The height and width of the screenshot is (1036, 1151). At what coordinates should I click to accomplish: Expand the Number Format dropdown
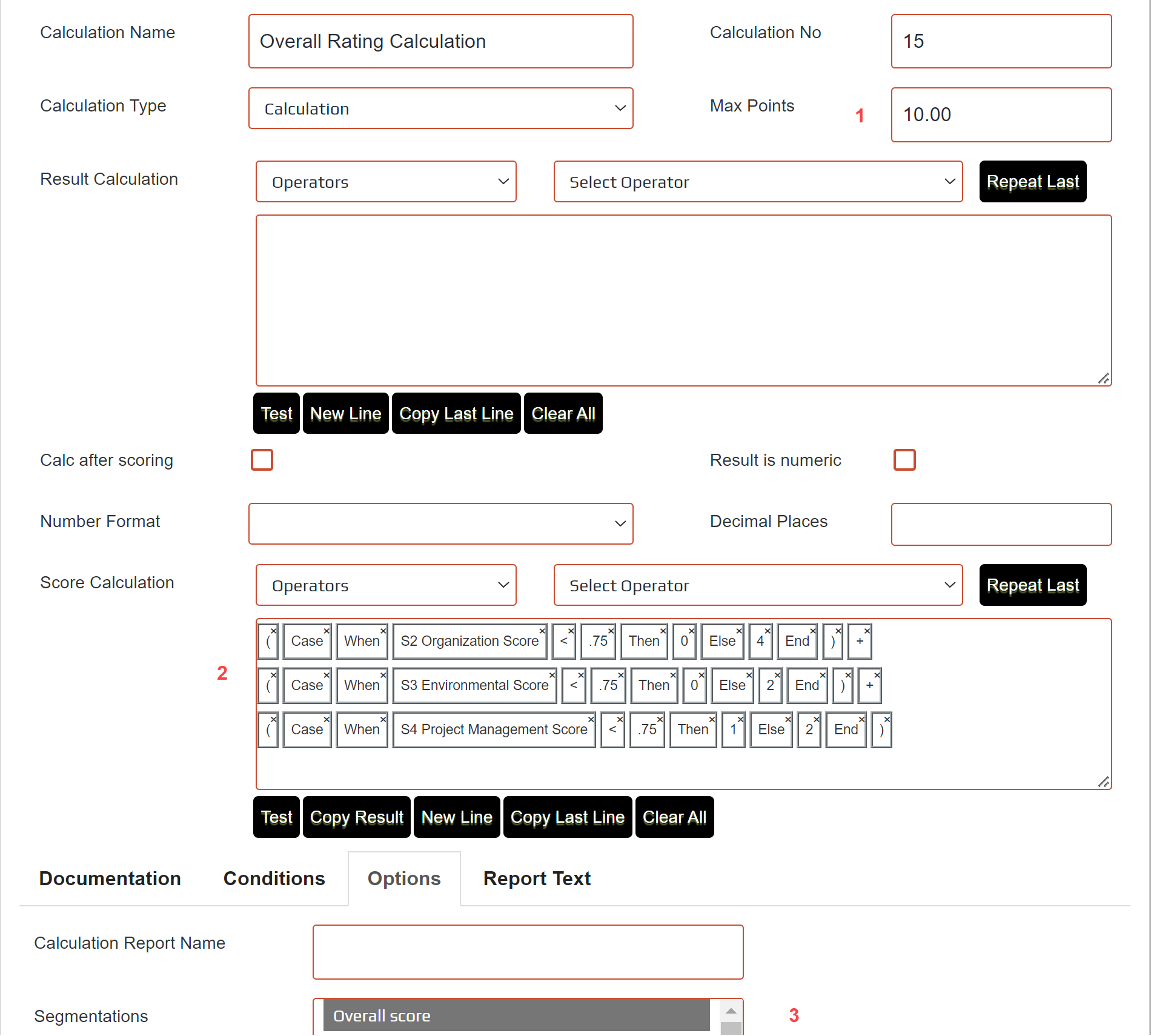pyautogui.click(x=440, y=523)
